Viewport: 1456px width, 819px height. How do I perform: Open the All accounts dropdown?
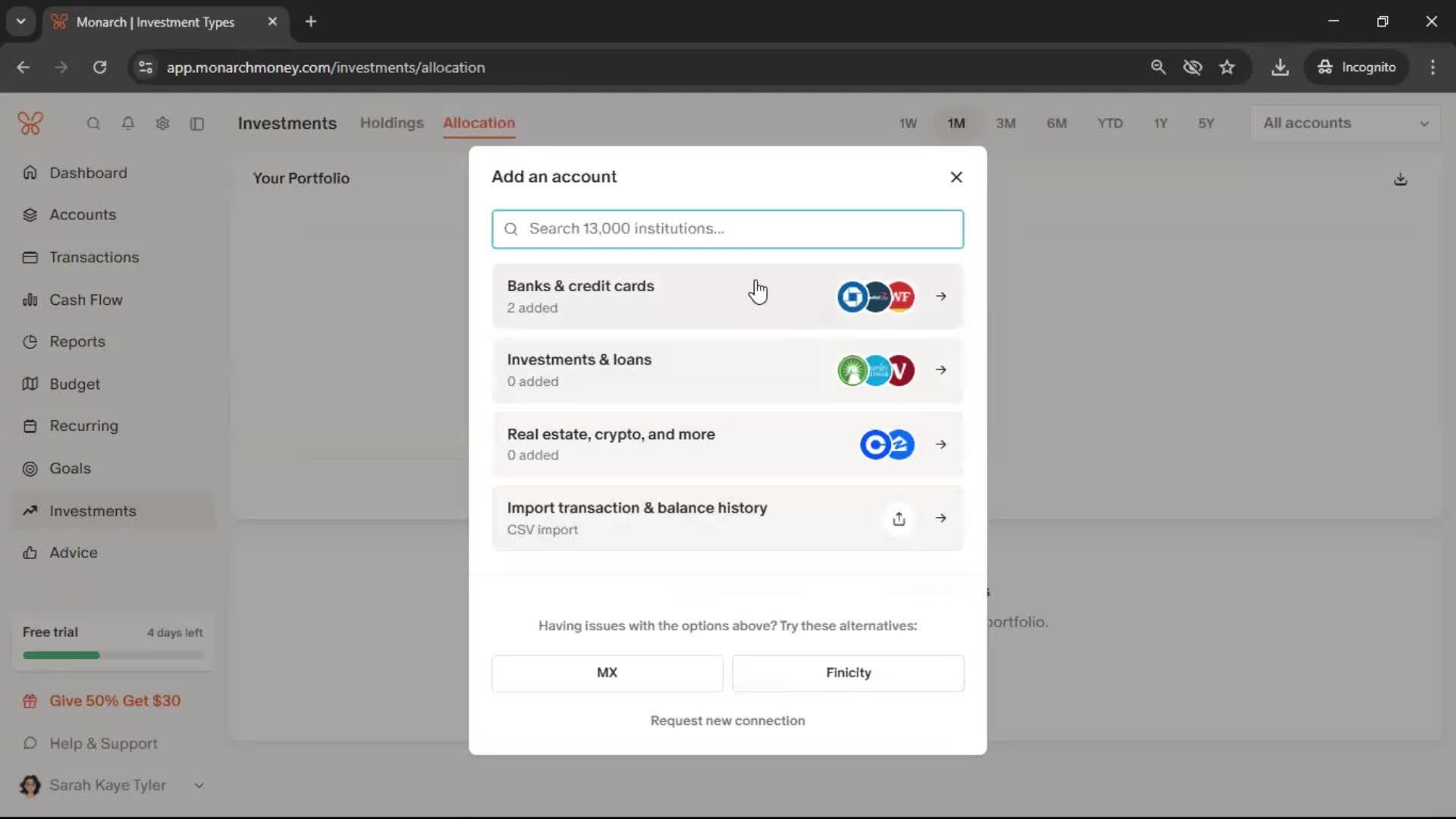click(1345, 124)
